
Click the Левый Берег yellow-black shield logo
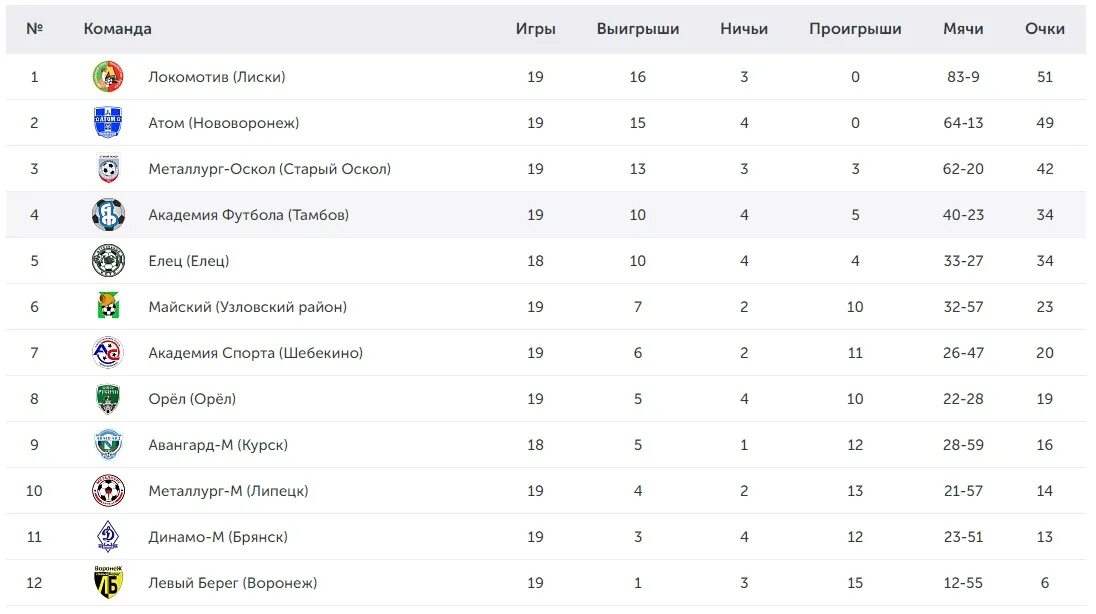(x=108, y=583)
